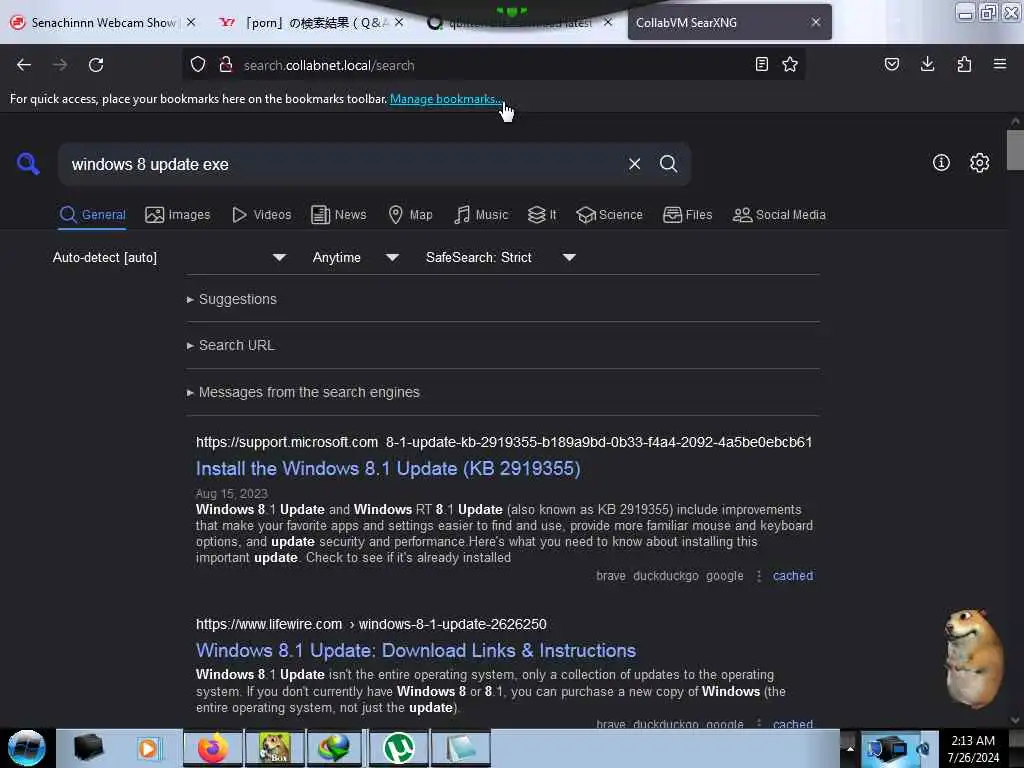
Task: Click the hamster desktop mascot
Action: tap(973, 658)
